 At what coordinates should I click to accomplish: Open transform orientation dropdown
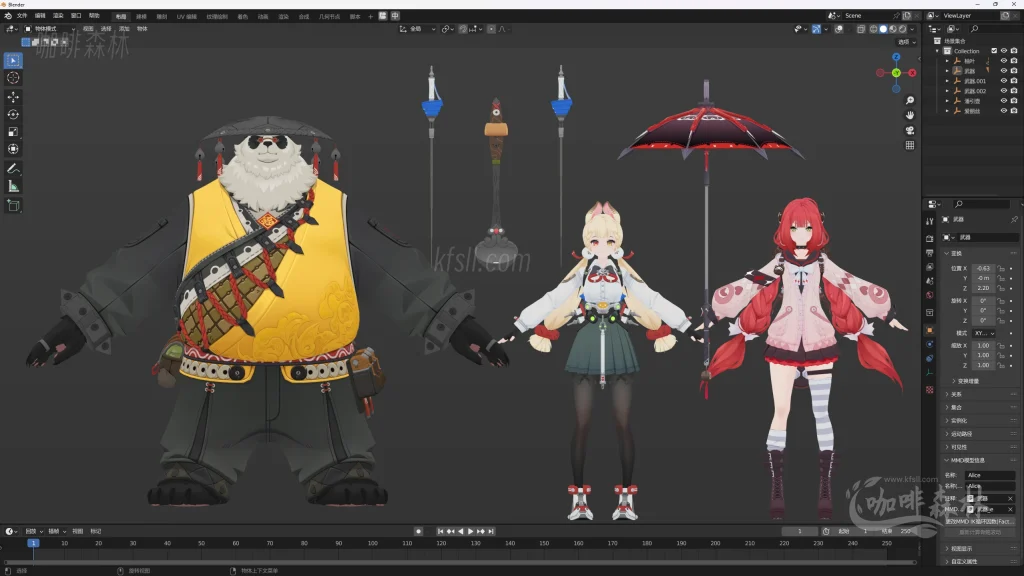[418, 29]
